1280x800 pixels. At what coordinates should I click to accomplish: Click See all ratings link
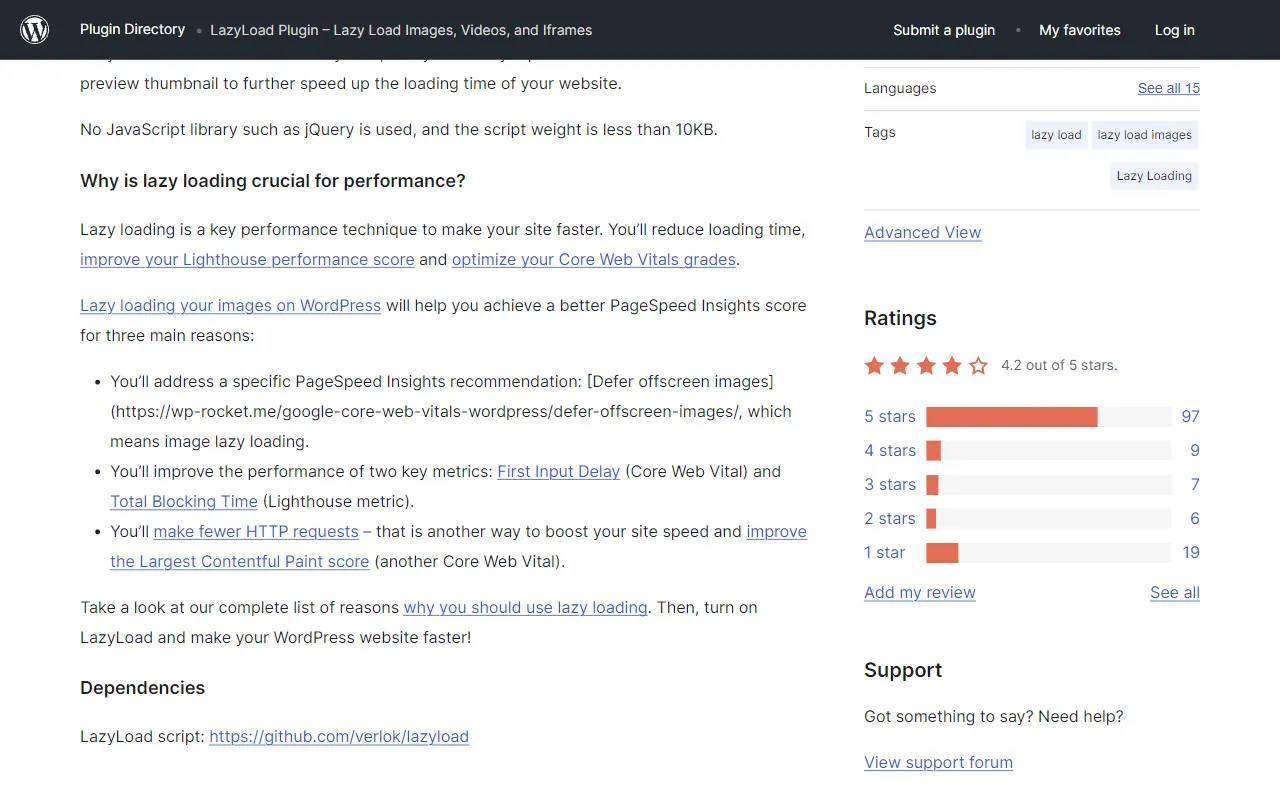coord(1175,592)
